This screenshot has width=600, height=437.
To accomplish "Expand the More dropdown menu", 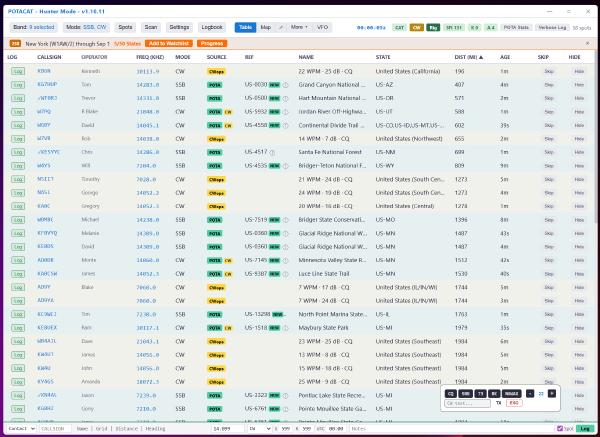I will pos(299,27).
